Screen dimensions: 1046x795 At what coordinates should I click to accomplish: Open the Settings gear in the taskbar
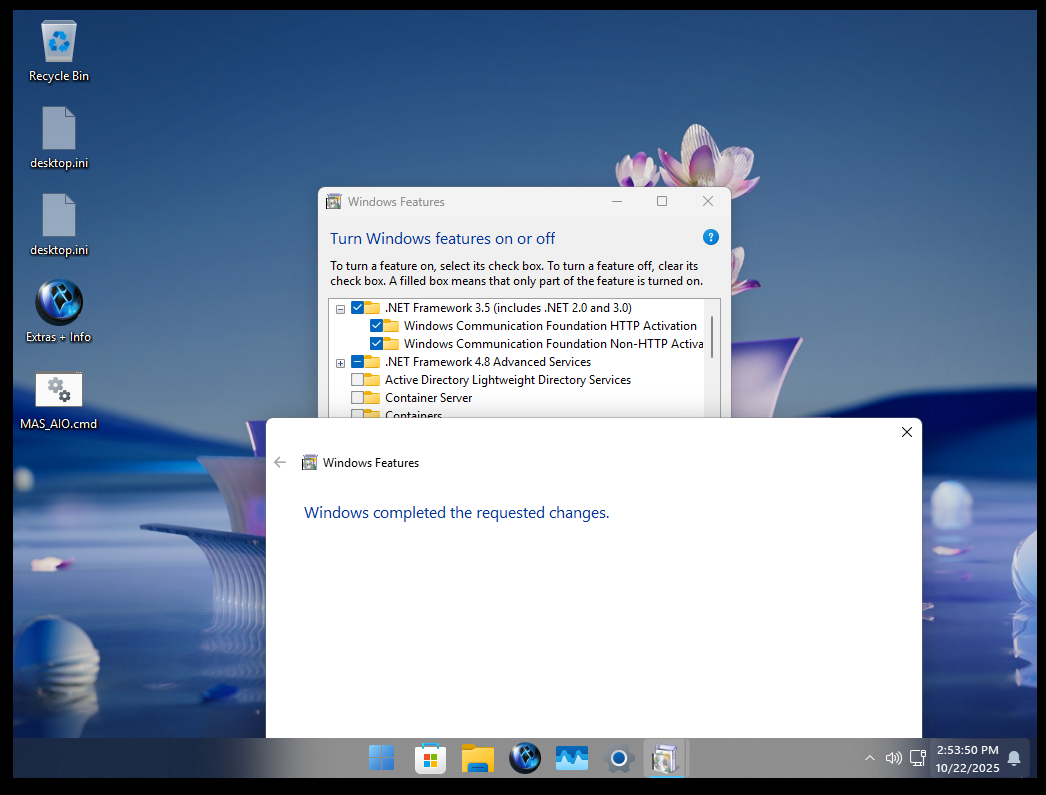coord(618,758)
